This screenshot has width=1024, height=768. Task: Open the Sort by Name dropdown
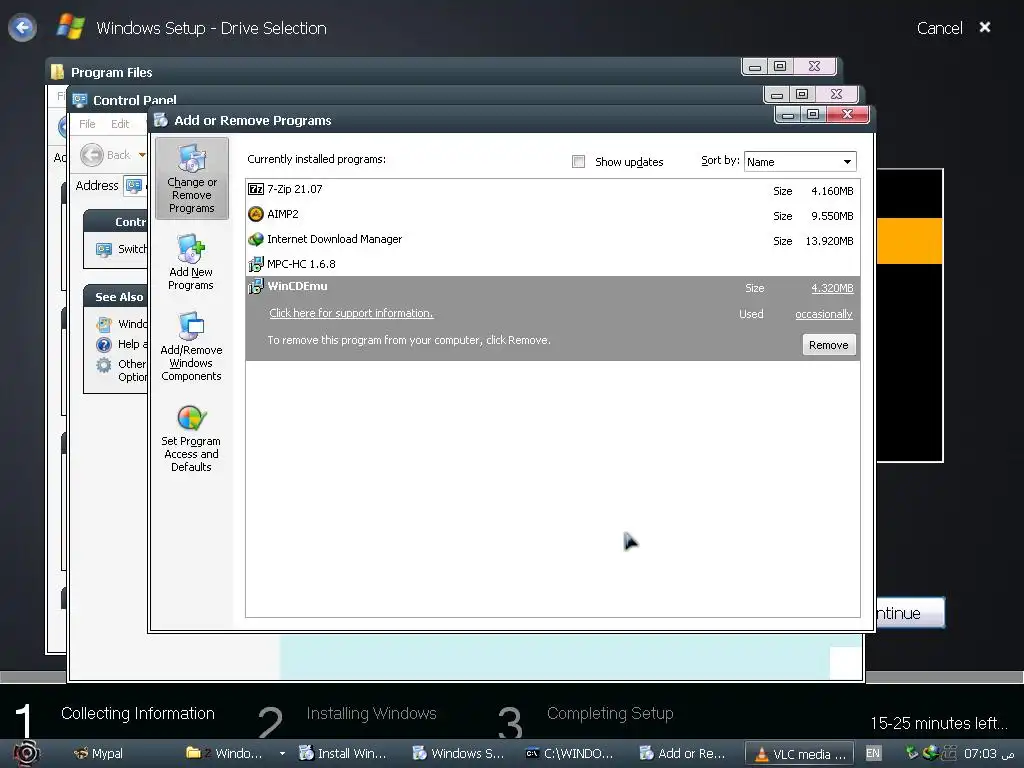click(x=799, y=161)
